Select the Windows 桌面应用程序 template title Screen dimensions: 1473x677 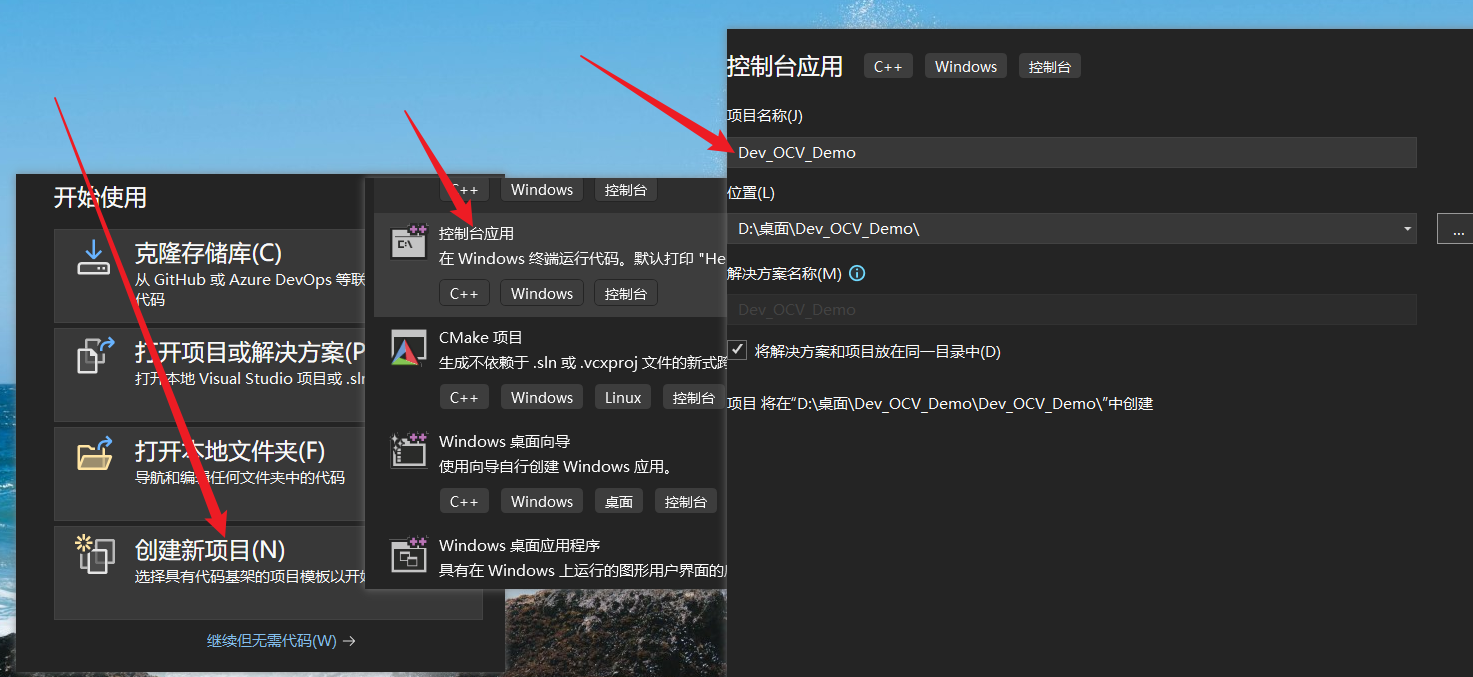tap(520, 545)
